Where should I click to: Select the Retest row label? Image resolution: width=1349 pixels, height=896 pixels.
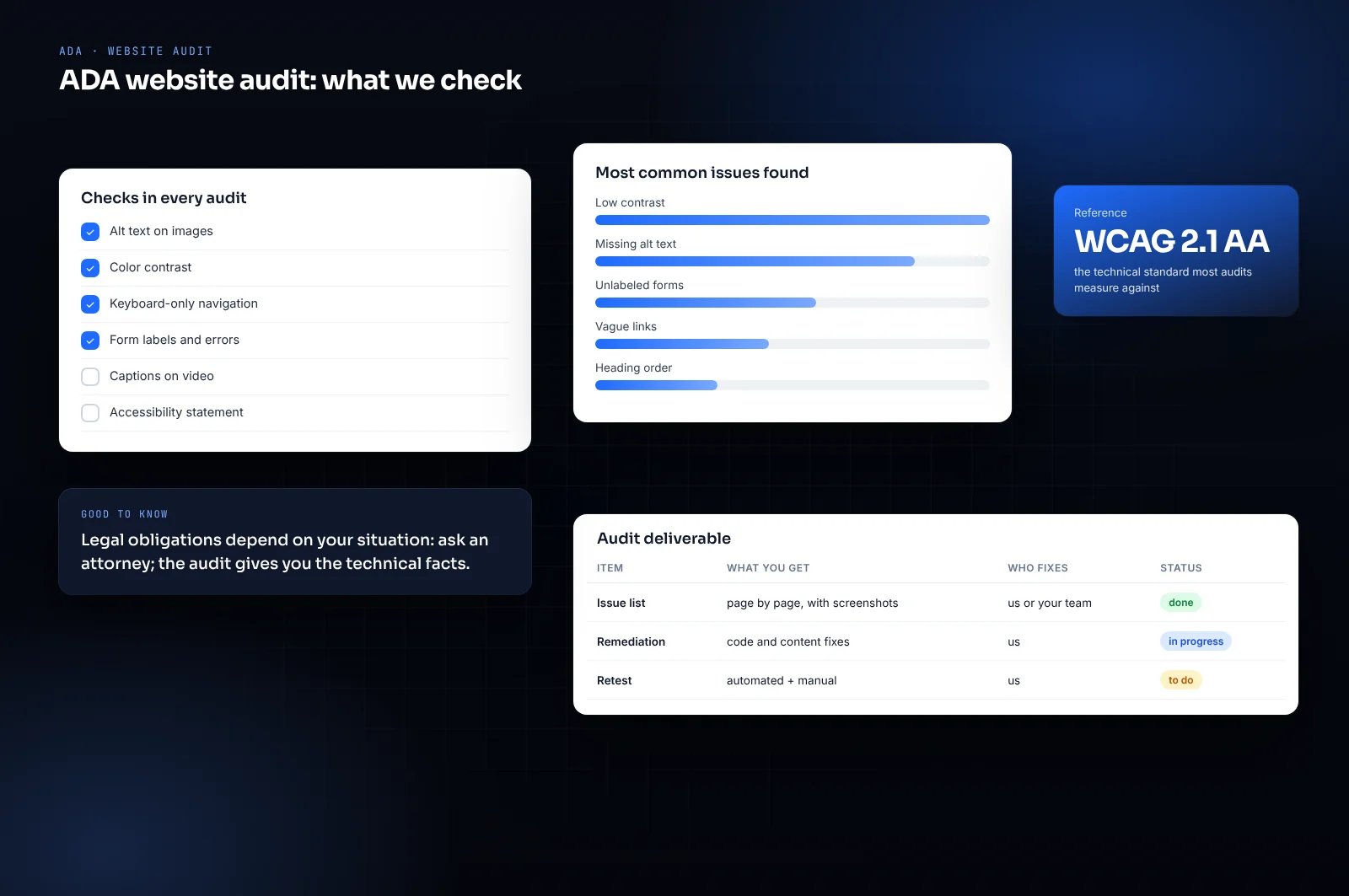pyautogui.click(x=614, y=680)
